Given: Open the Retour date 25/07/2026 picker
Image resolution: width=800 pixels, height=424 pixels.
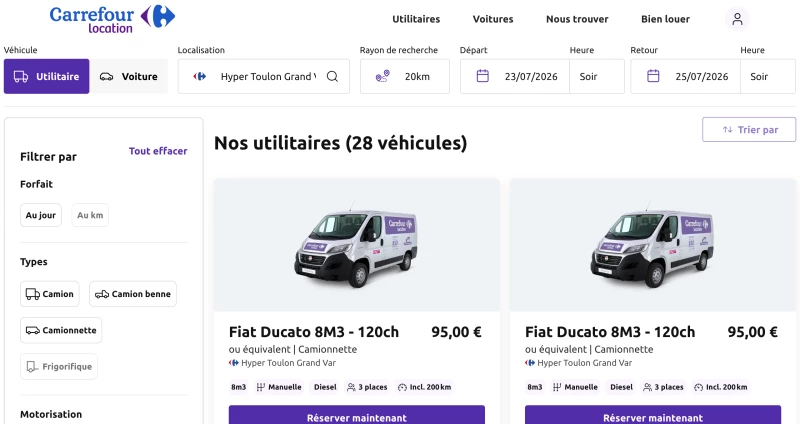Looking at the screenshot, I should point(685,77).
